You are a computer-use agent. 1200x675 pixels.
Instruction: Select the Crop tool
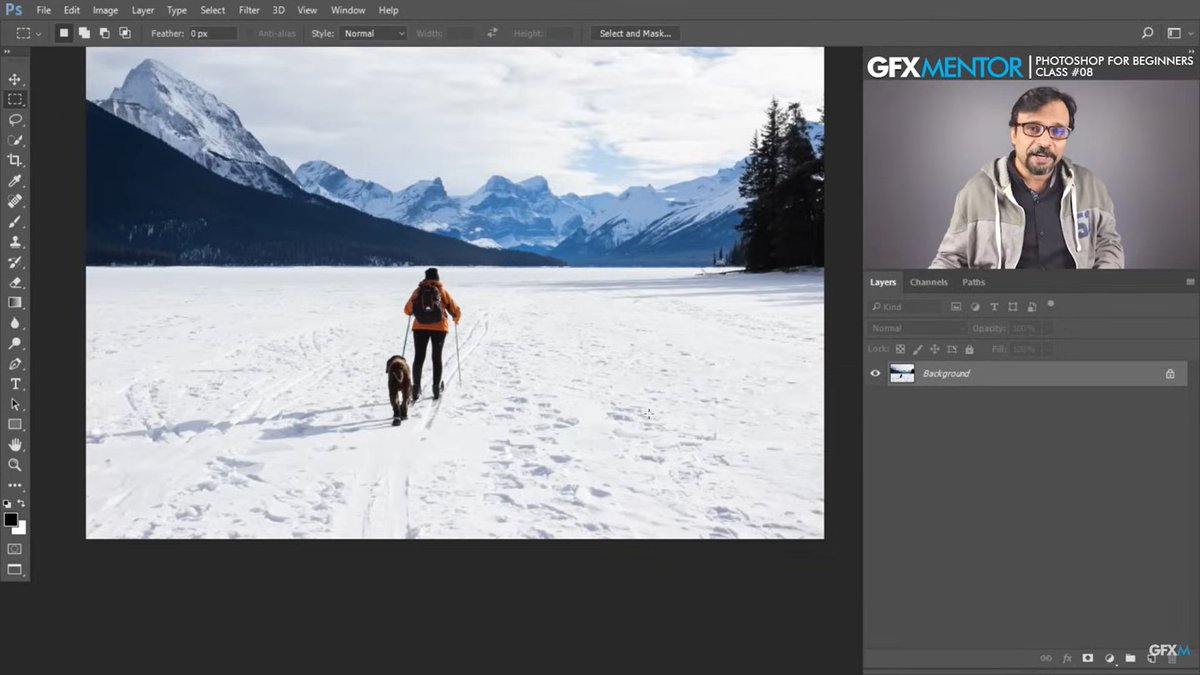(x=15, y=160)
